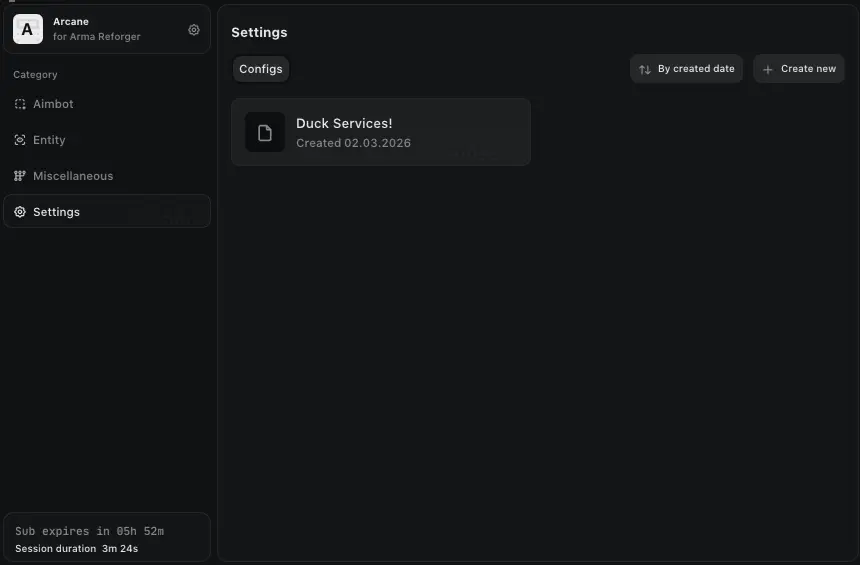Click the Settings gear icon in the category list
This screenshot has height=565, width=860.
(x=20, y=212)
